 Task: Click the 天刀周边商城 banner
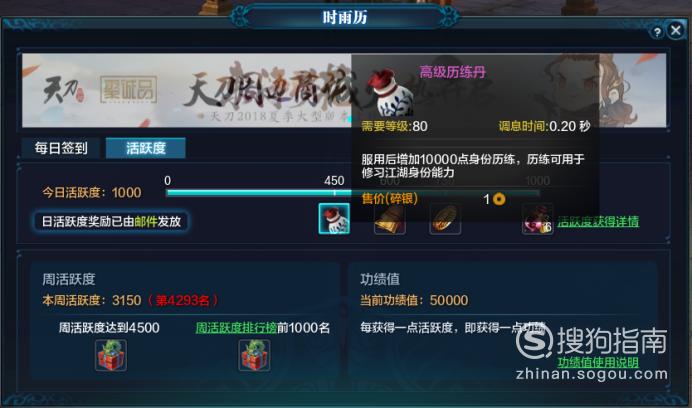pyautogui.click(x=186, y=91)
